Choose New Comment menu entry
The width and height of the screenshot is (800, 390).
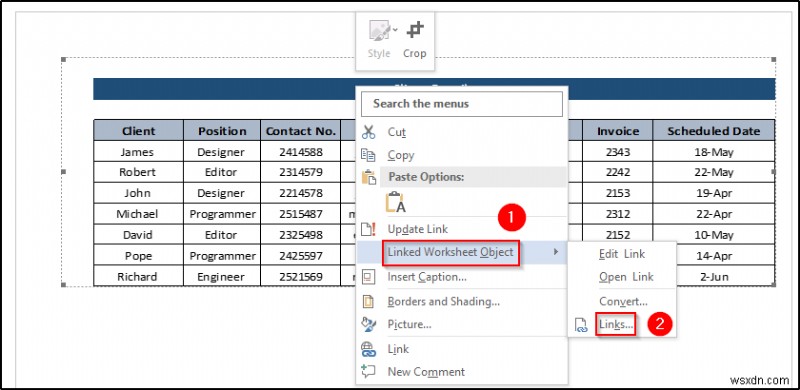coord(426,372)
